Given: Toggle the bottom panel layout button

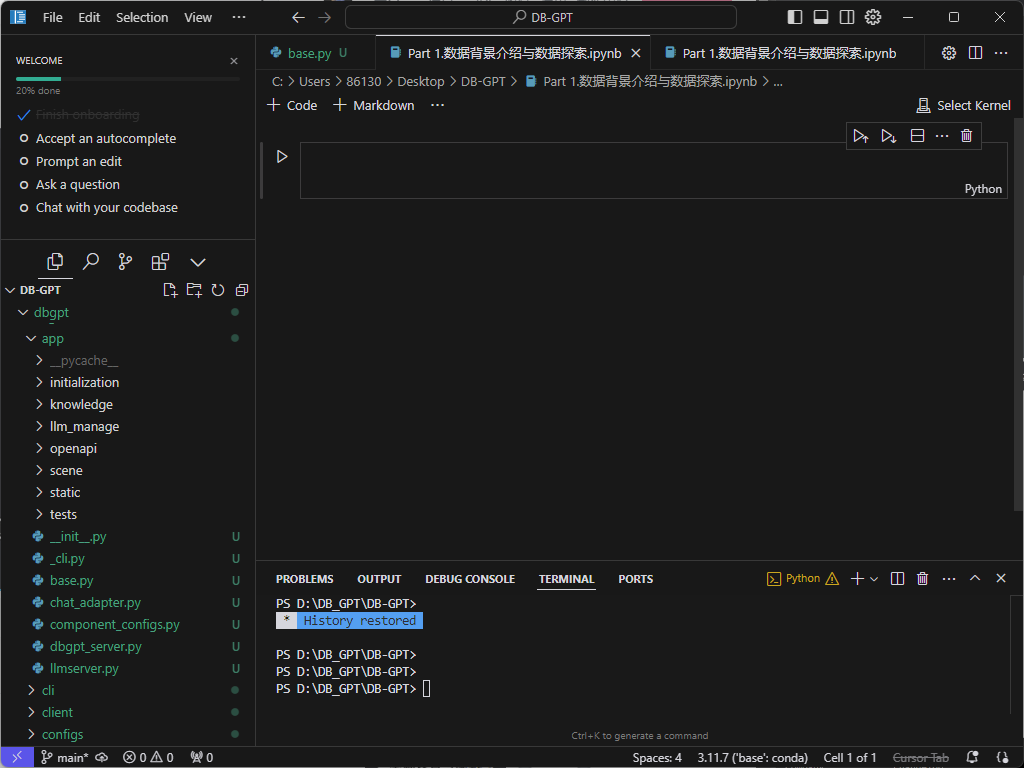Looking at the screenshot, I should (x=821, y=17).
